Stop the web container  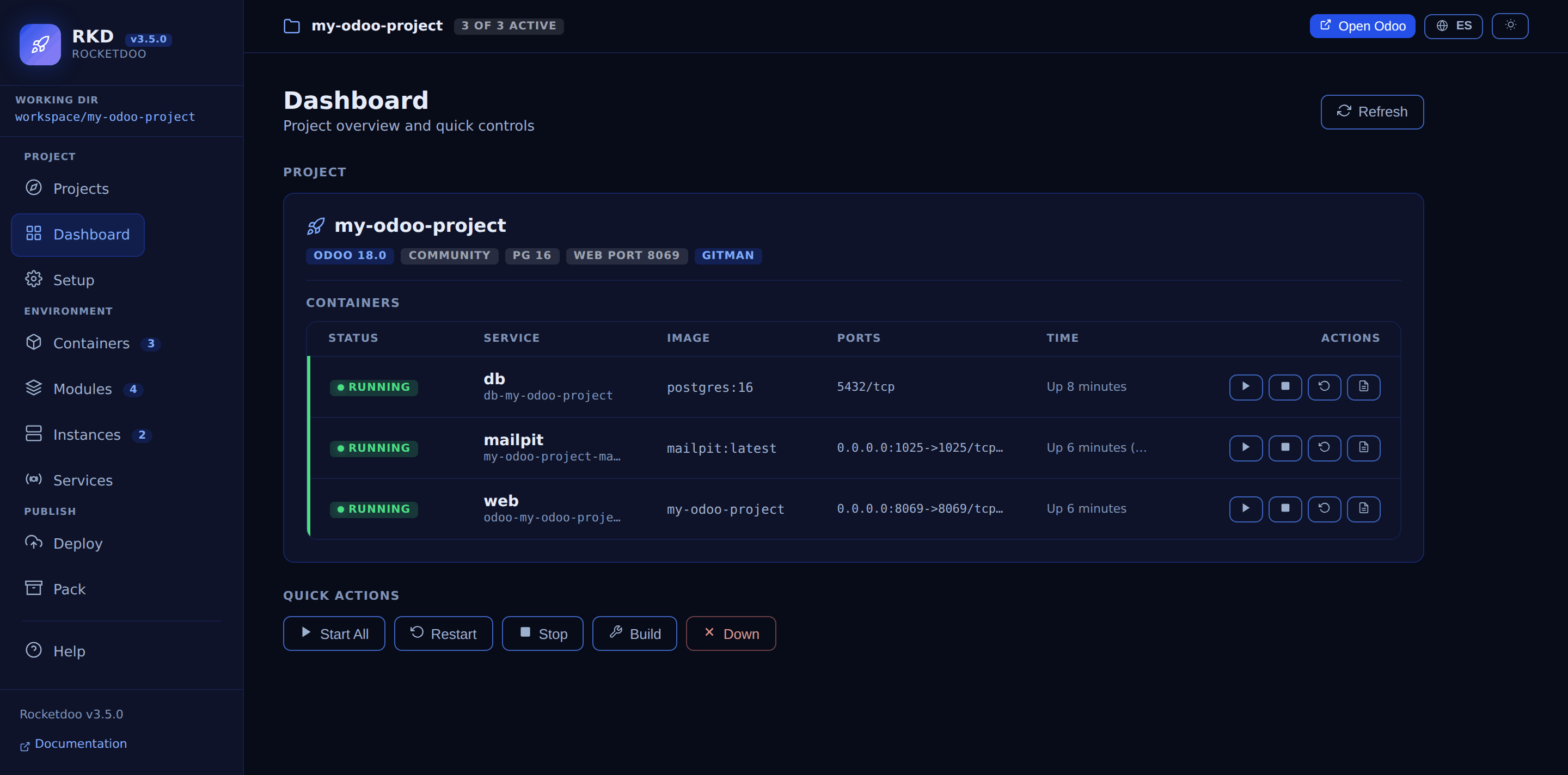[x=1285, y=508]
